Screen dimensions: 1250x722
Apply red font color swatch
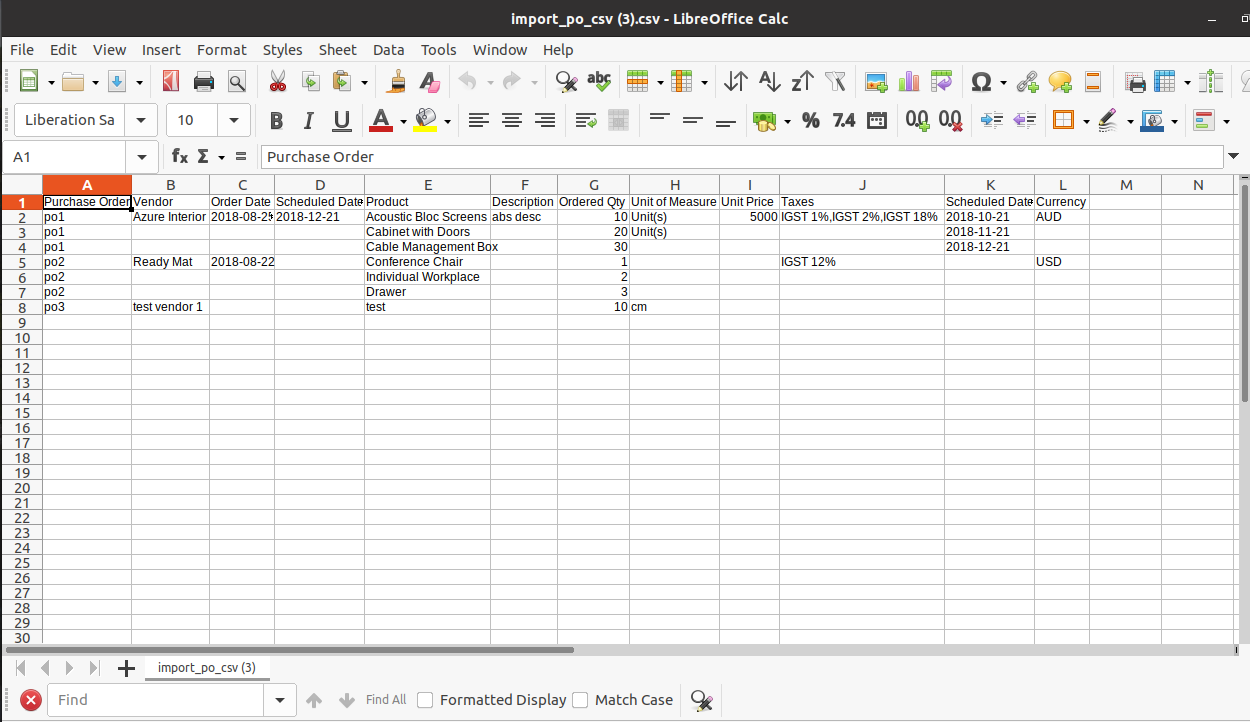tap(381, 121)
